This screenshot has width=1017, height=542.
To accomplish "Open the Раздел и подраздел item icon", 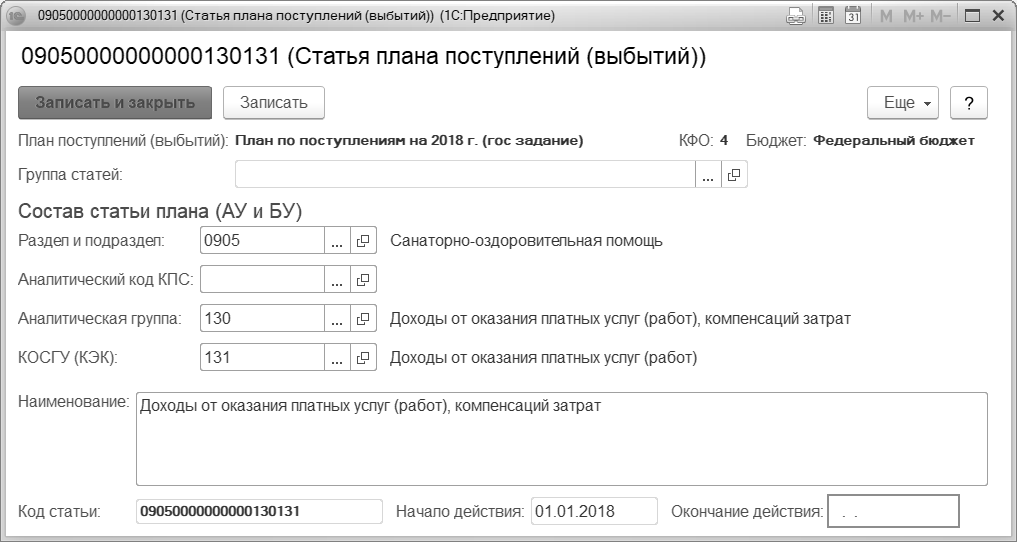I will point(363,241).
